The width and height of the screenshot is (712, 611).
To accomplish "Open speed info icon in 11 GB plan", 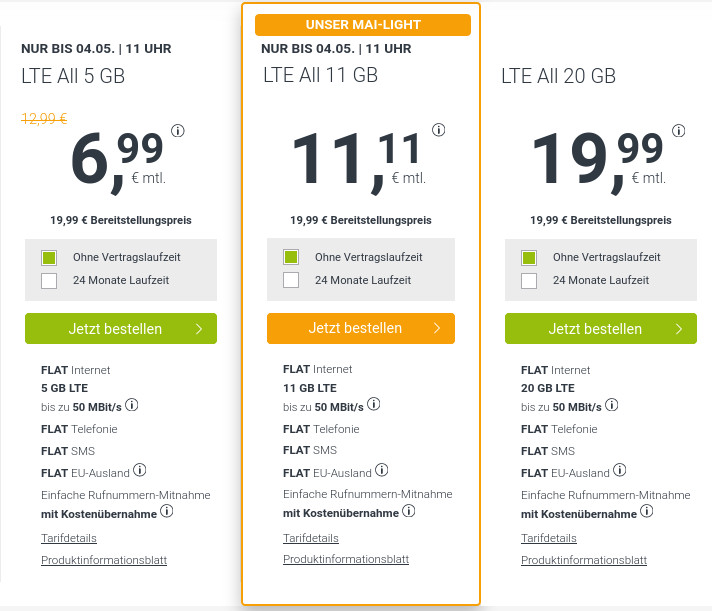I will click(x=373, y=405).
